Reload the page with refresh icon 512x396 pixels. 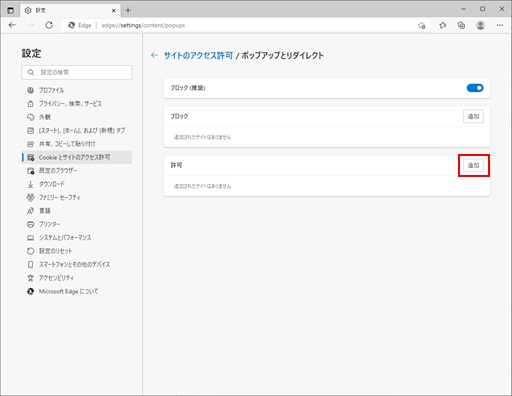tap(49, 25)
